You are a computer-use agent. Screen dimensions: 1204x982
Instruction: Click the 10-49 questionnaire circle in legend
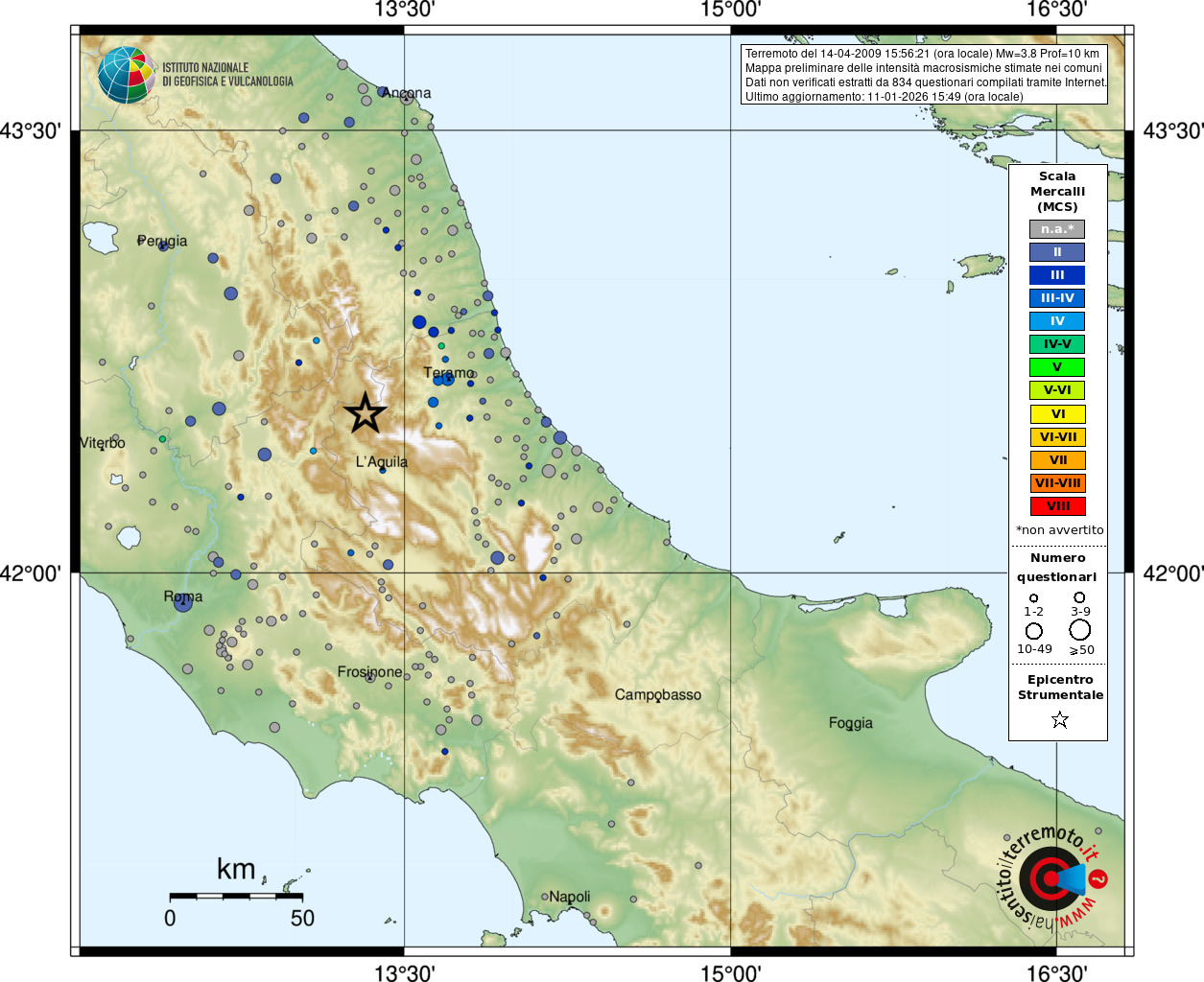1033,631
